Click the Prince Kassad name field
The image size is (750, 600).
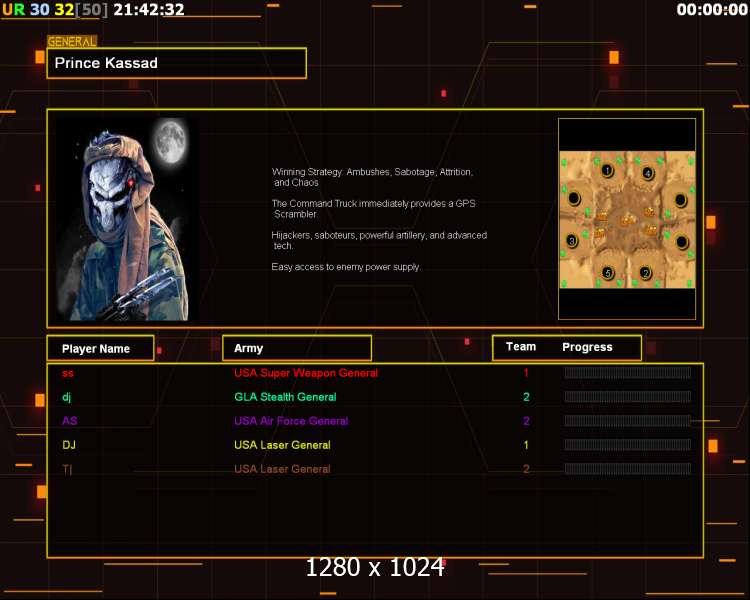176,63
